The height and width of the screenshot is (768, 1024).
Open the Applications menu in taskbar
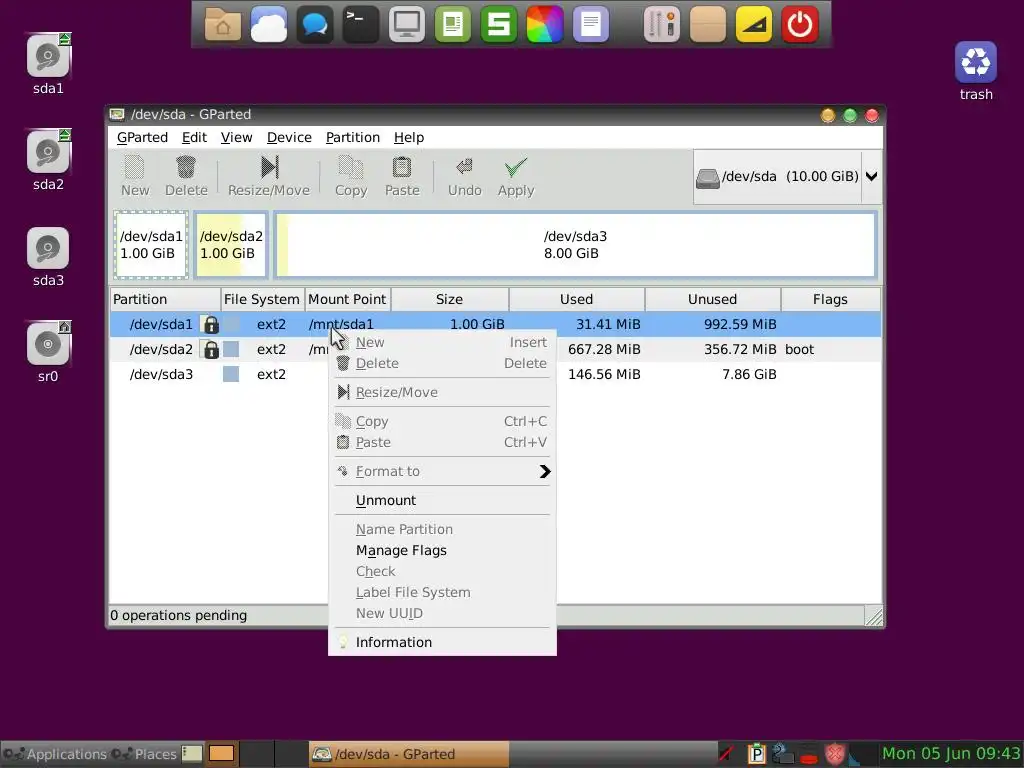pos(56,754)
